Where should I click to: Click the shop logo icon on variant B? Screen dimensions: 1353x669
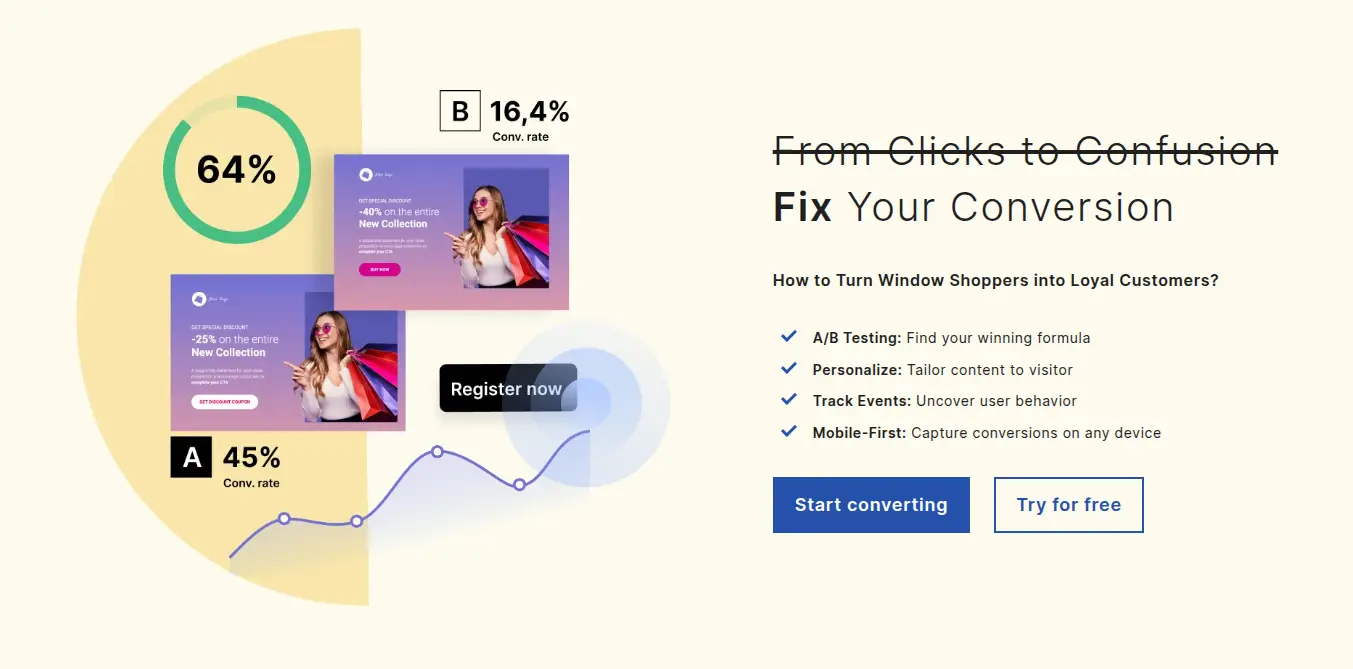point(364,175)
